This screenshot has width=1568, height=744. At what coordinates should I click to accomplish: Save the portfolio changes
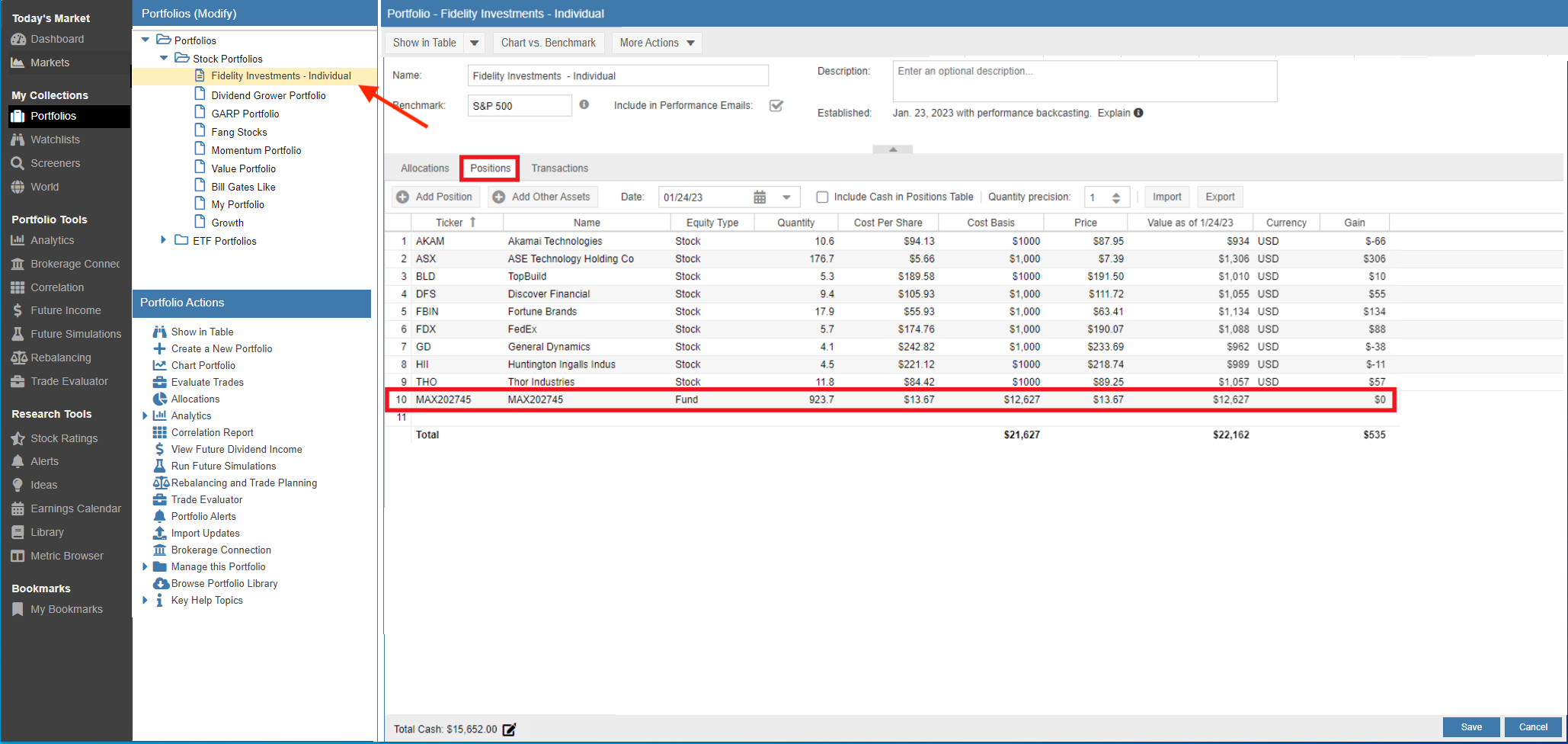pyautogui.click(x=1471, y=727)
